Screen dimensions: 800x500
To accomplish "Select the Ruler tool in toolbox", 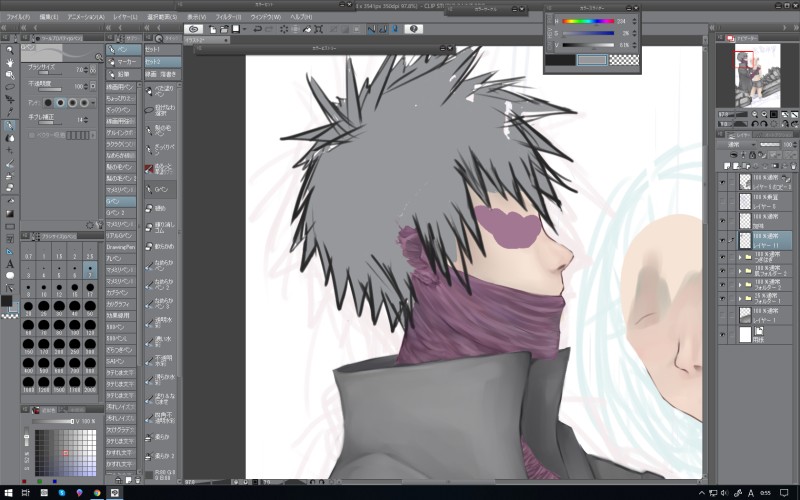I will tap(10, 251).
